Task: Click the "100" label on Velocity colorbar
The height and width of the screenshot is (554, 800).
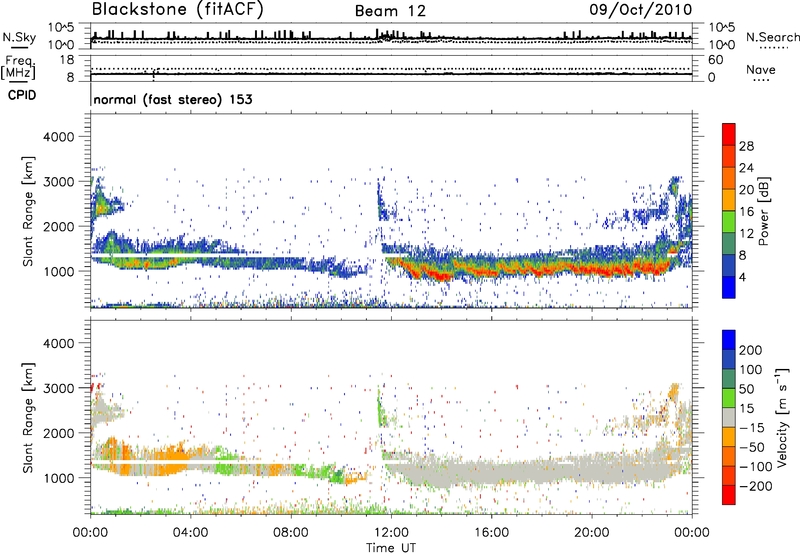Action: (x=751, y=369)
